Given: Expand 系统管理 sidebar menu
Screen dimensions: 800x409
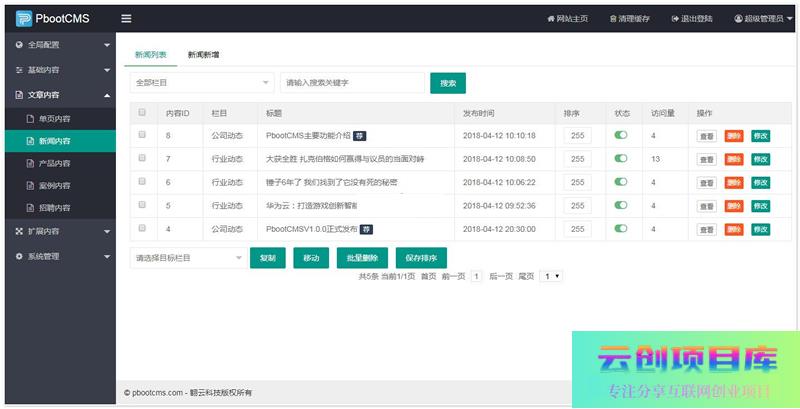Looking at the screenshot, I should coord(60,256).
